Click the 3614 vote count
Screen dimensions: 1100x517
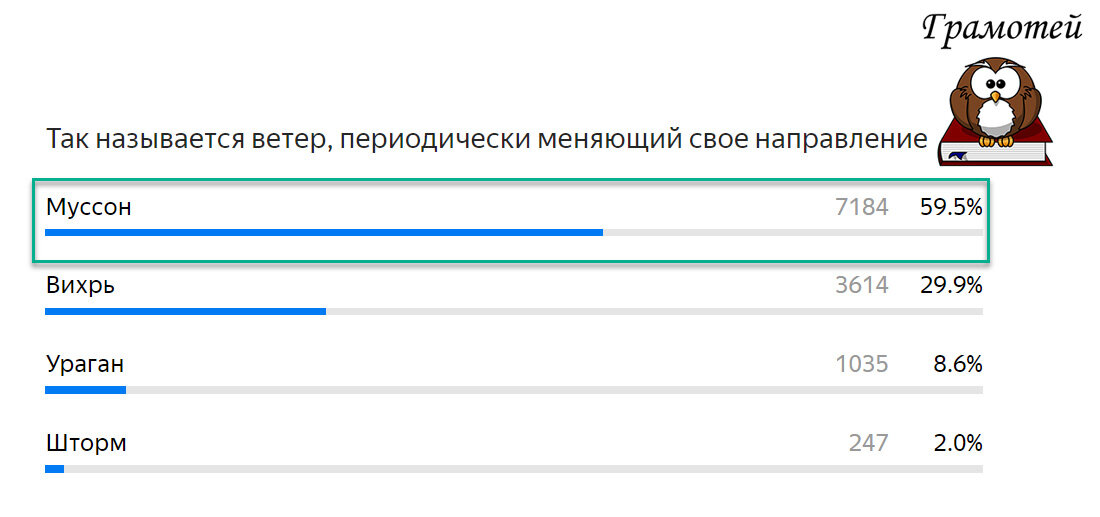(x=861, y=286)
